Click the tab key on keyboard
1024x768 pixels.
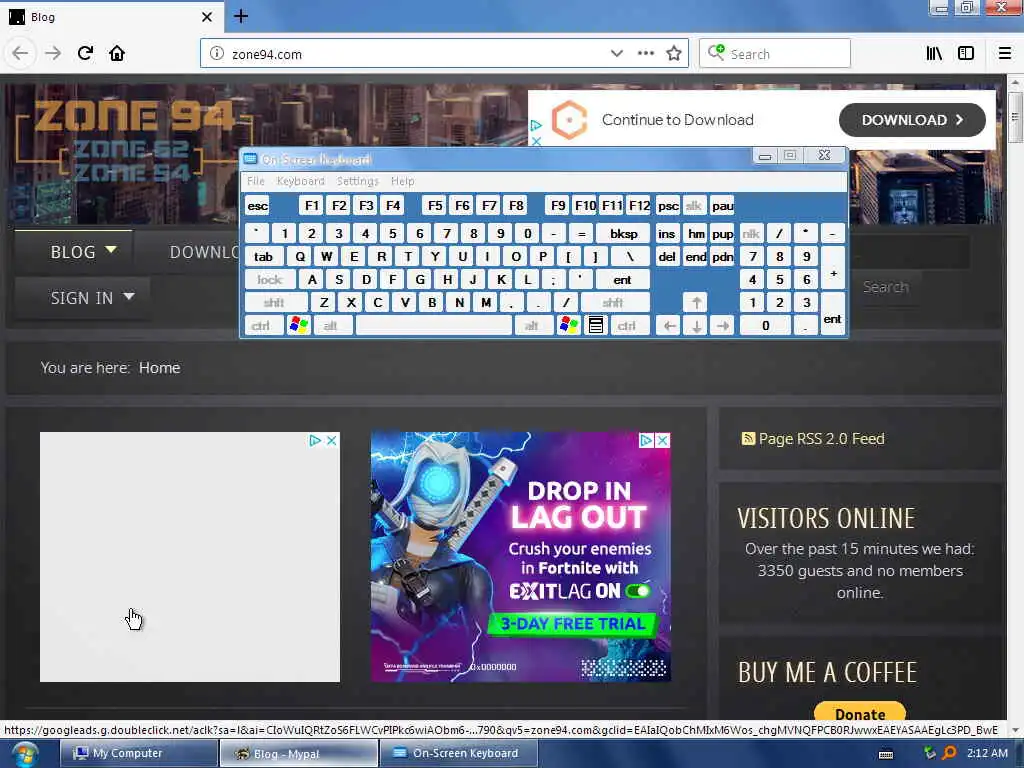pyautogui.click(x=263, y=256)
